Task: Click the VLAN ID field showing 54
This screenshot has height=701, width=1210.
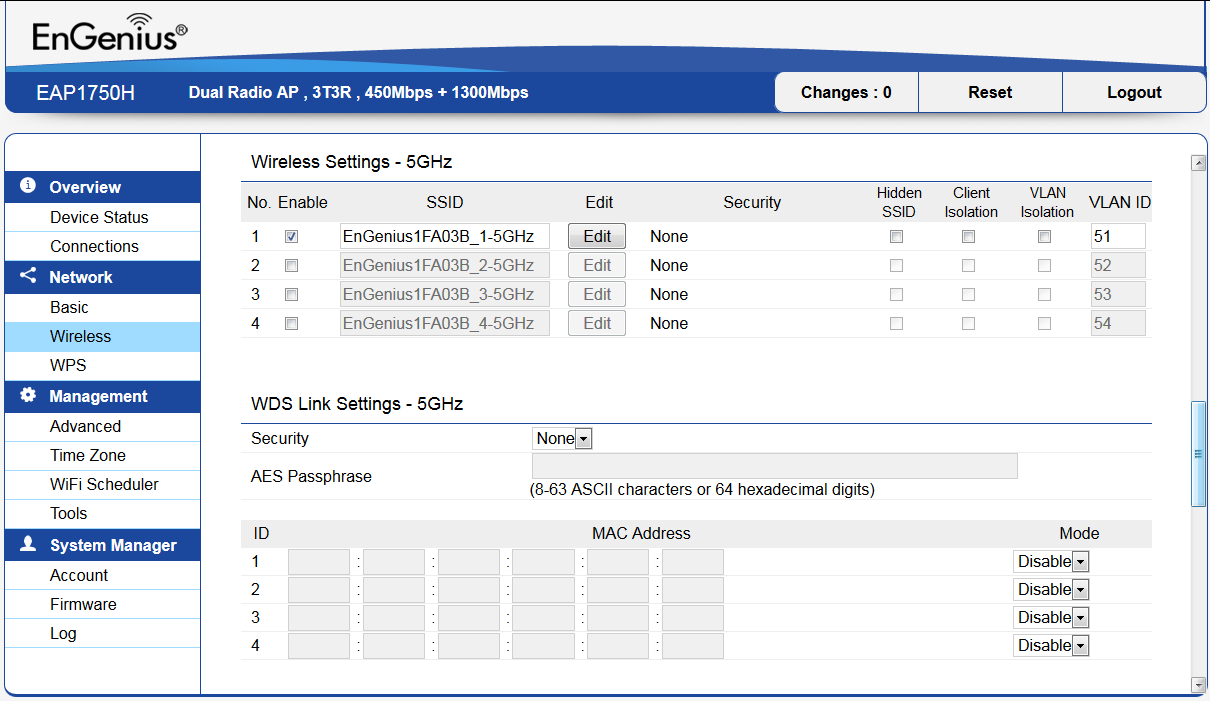Action: (1118, 324)
